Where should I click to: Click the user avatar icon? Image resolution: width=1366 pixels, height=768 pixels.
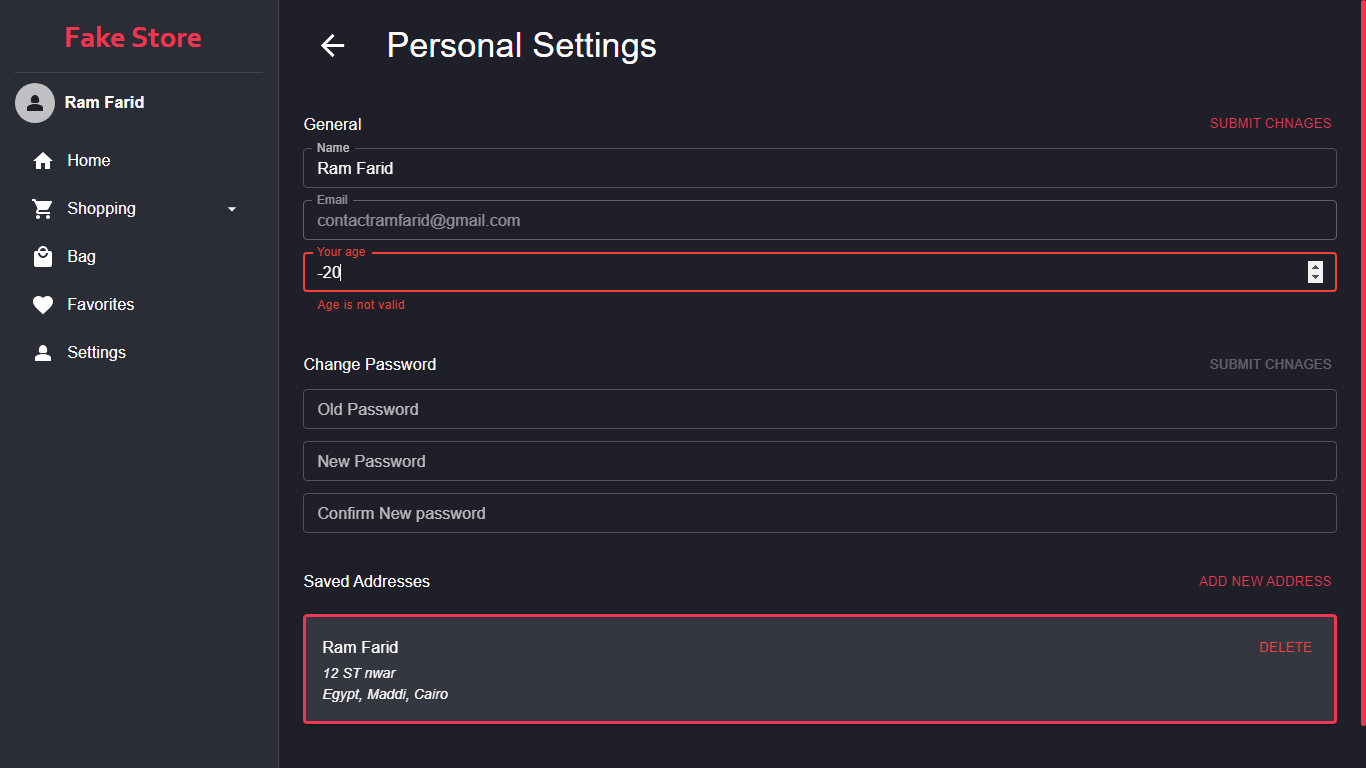point(35,103)
